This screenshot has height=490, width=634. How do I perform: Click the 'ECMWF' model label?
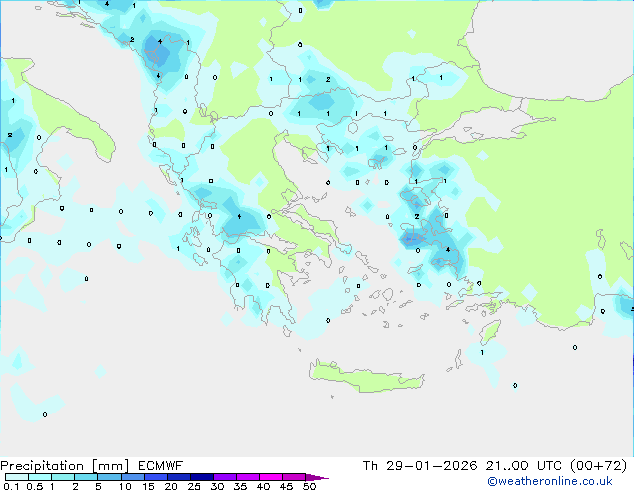160,466
